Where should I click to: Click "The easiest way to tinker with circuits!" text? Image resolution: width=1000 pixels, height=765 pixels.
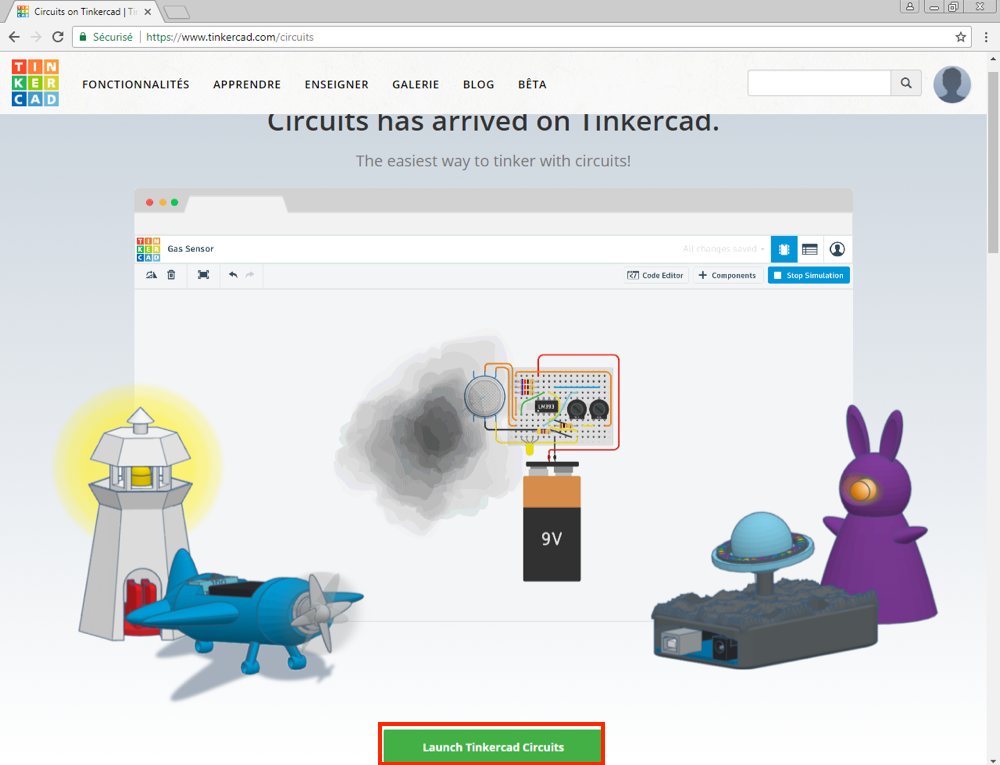coord(493,161)
